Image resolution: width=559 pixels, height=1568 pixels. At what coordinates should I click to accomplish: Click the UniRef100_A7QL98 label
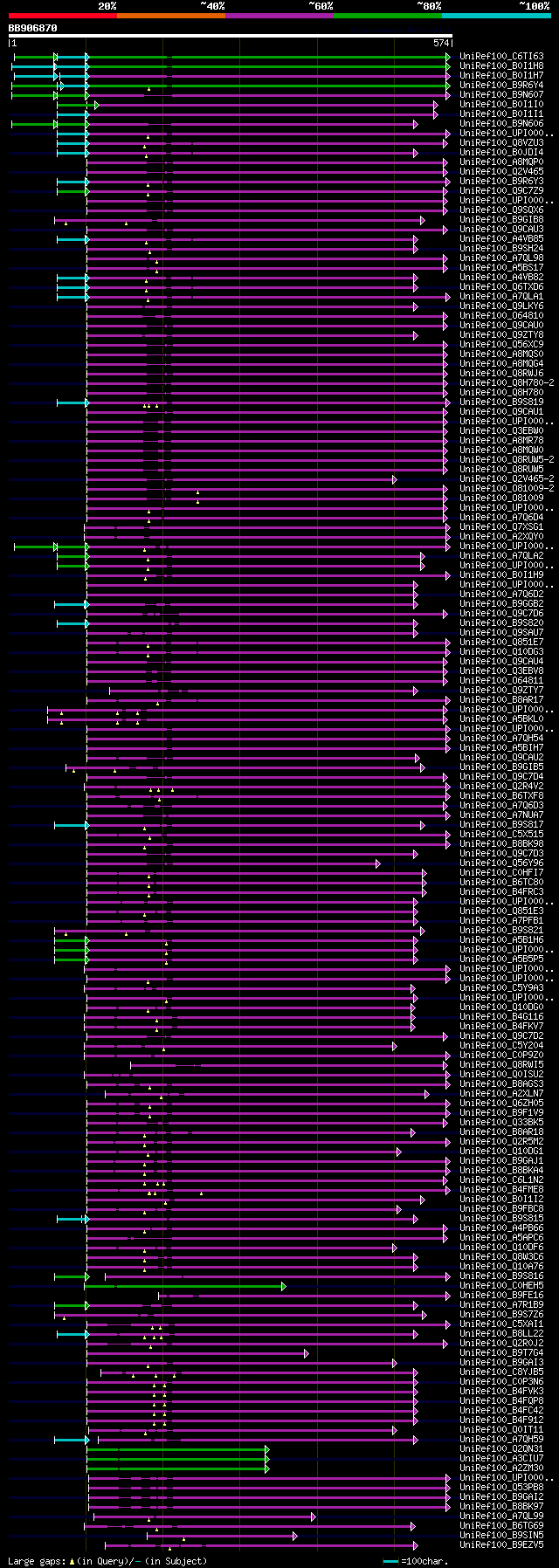tap(501, 258)
